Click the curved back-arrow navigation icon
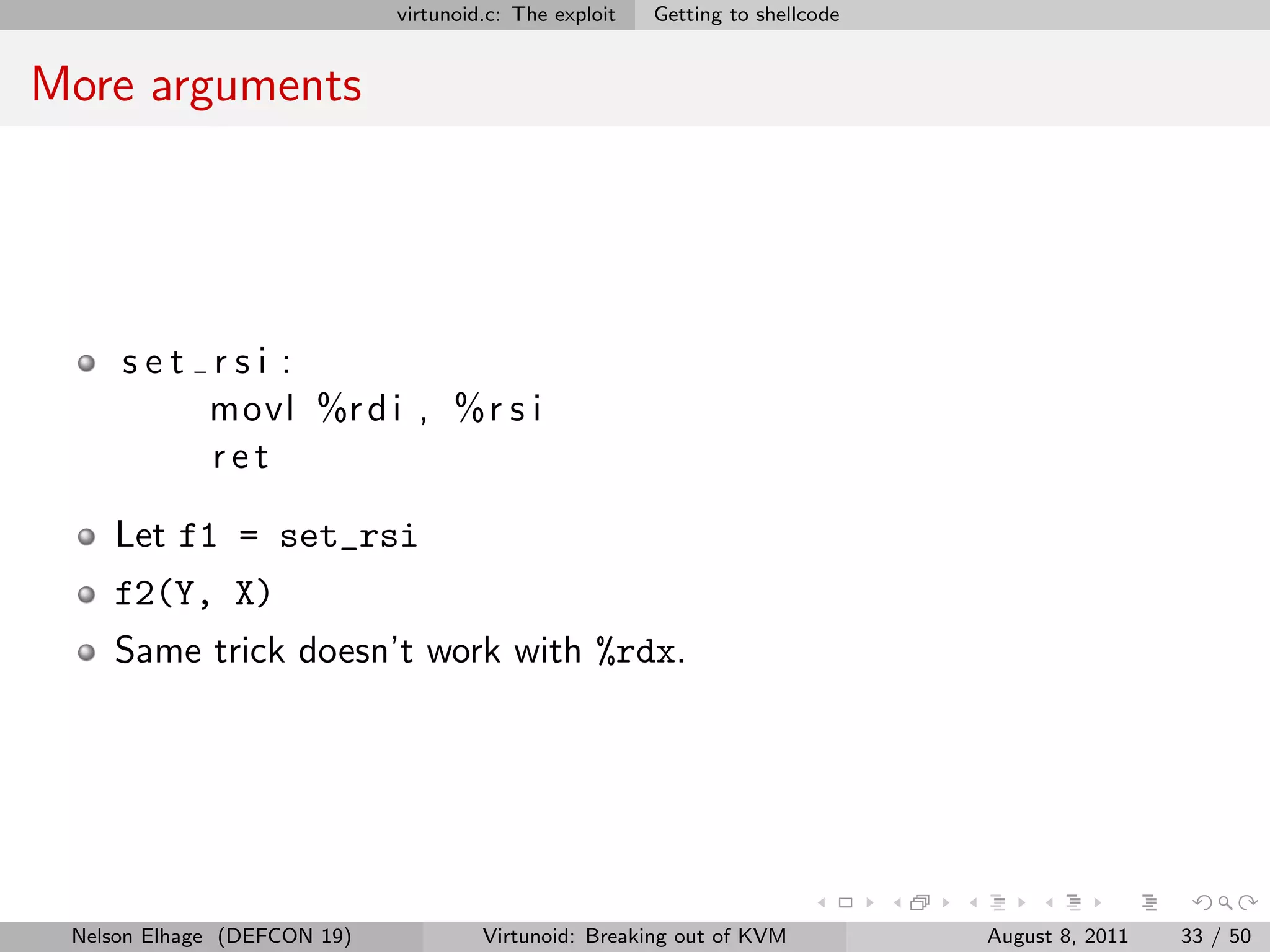 click(x=1202, y=903)
